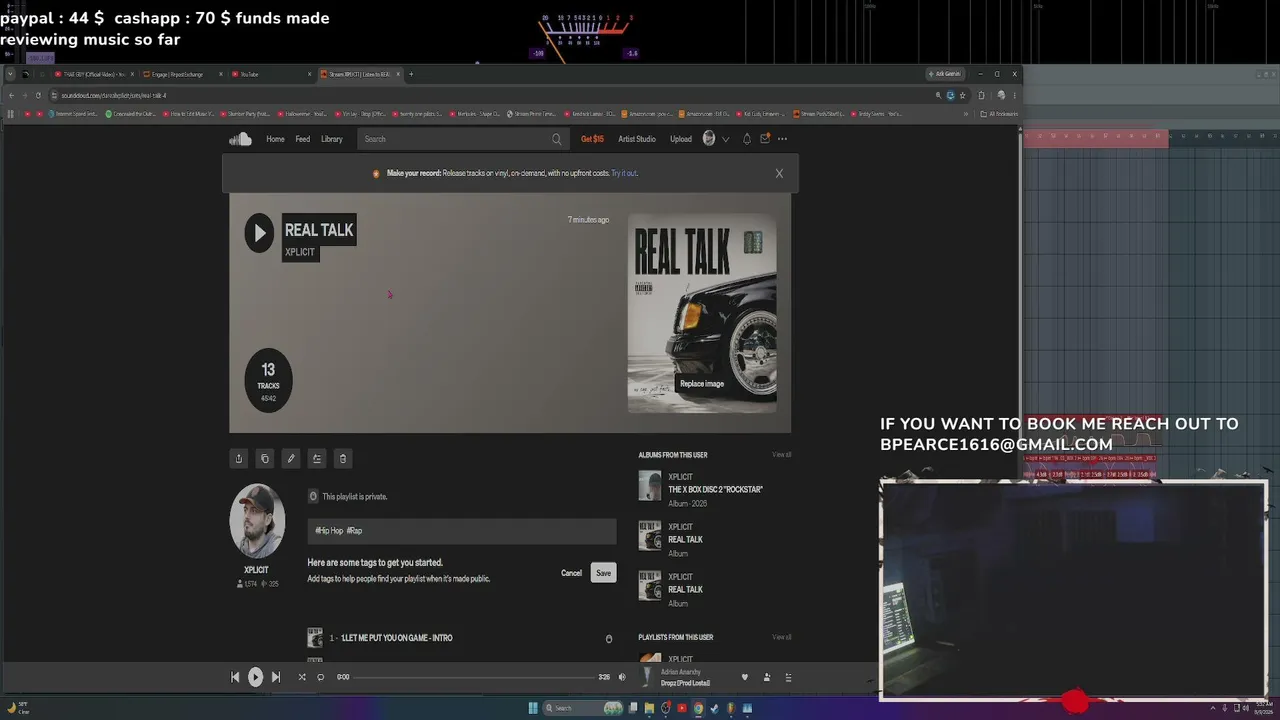Image resolution: width=1280 pixels, height=720 pixels.
Task: Click the SoundCloud logo icon
Action: click(x=240, y=139)
